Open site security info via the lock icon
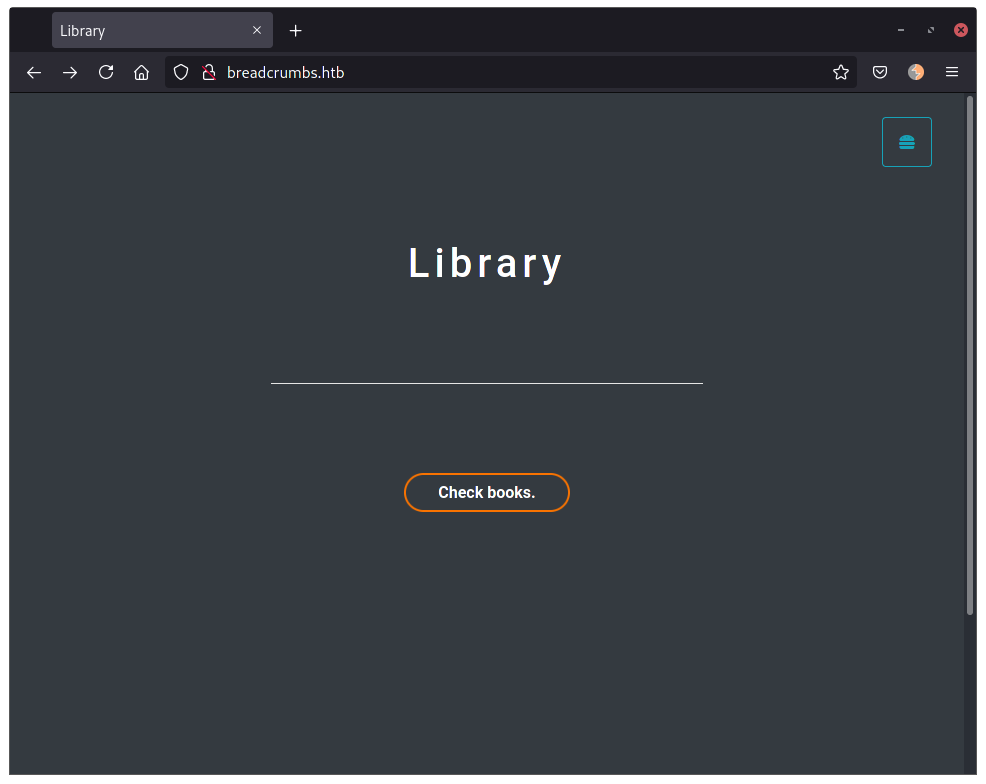 208,72
